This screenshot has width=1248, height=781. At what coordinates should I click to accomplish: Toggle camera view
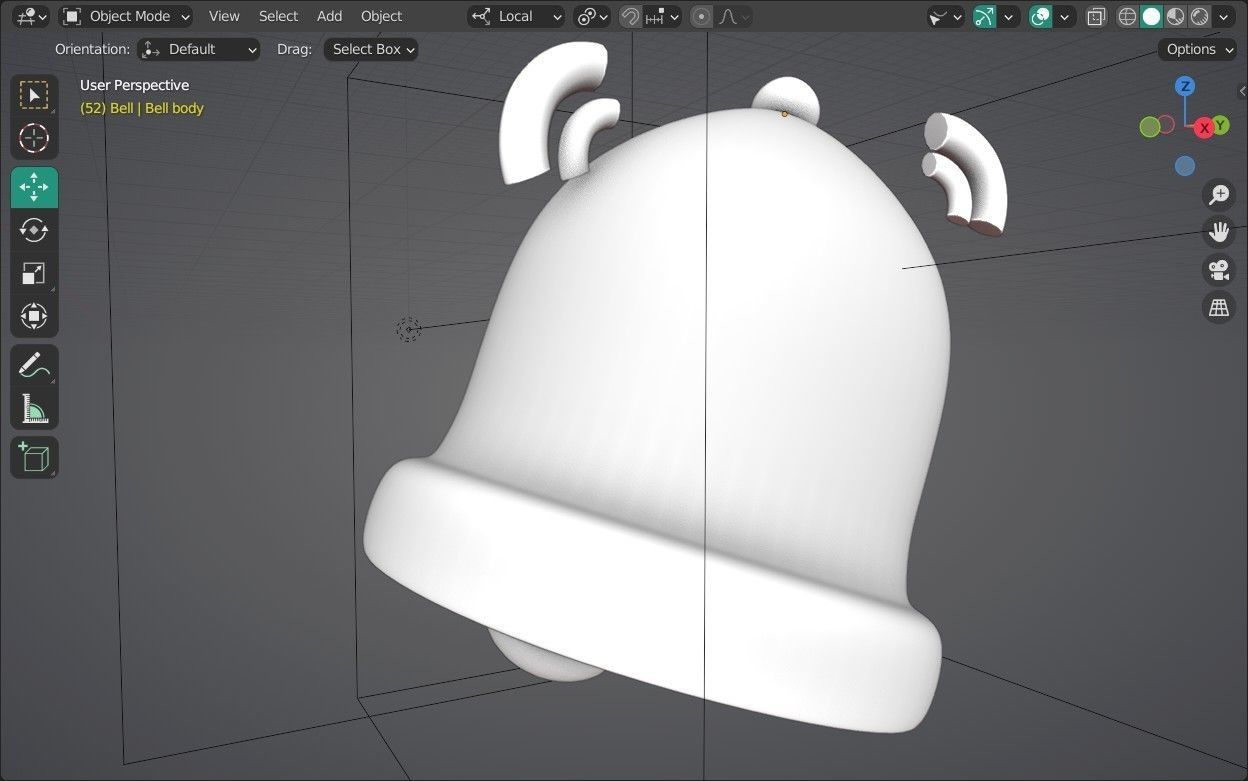coord(1219,270)
